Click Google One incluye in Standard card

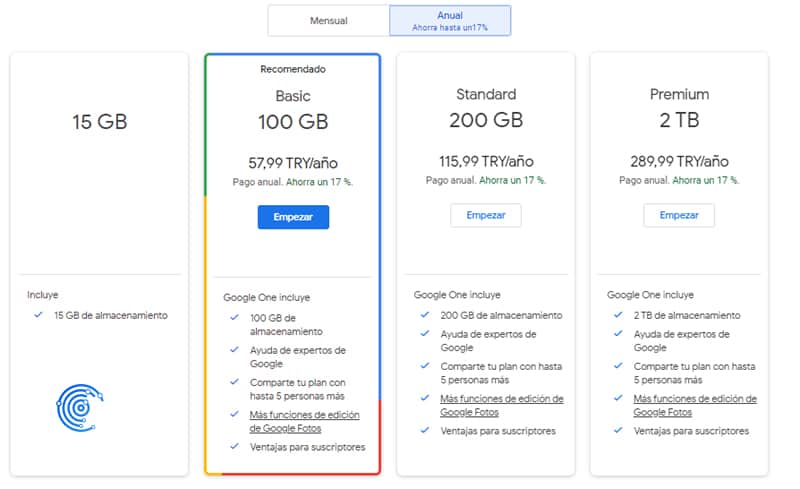457,295
